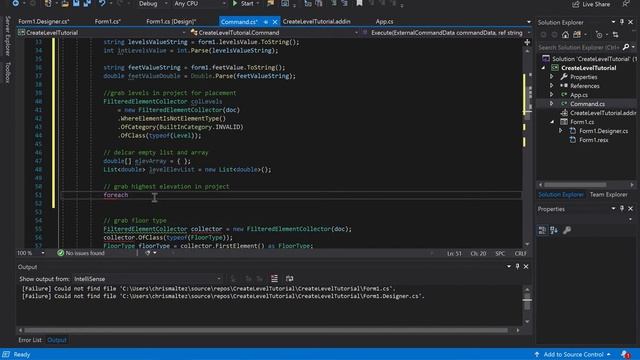The image size is (640, 360).
Task: Collapse the CreateLevelTutorial project node
Action: (x=543, y=68)
